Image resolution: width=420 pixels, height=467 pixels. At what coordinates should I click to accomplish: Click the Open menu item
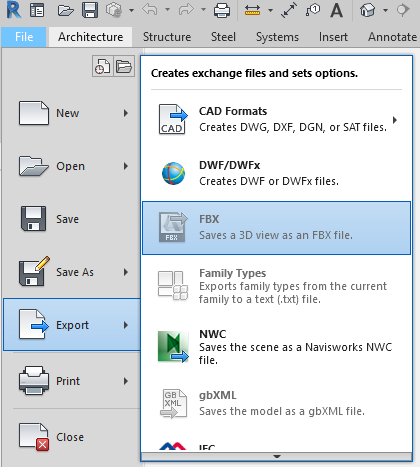tap(71, 166)
